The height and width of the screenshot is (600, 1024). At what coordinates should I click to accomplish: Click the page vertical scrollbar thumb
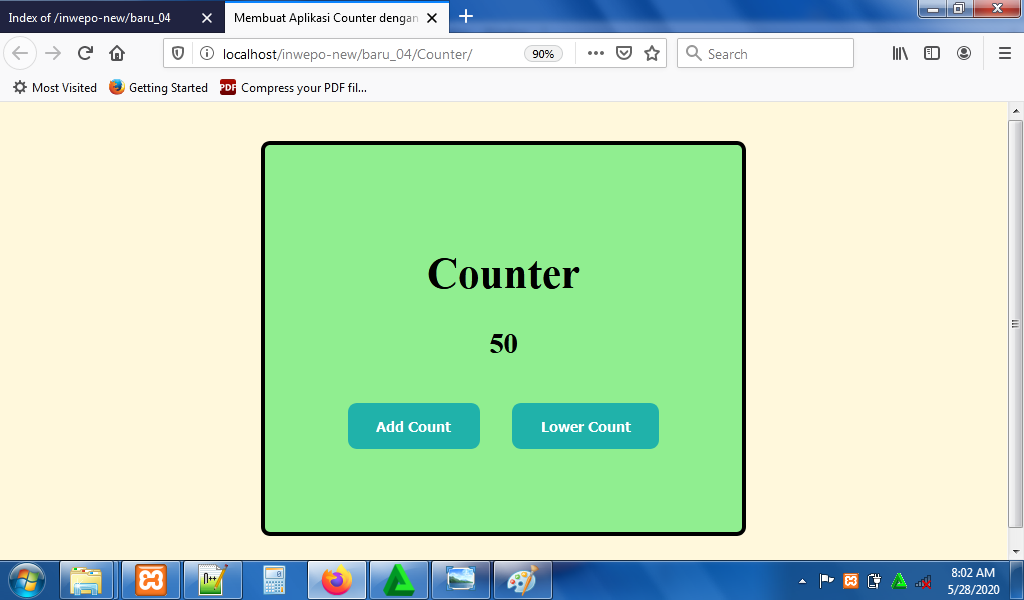click(x=1016, y=323)
